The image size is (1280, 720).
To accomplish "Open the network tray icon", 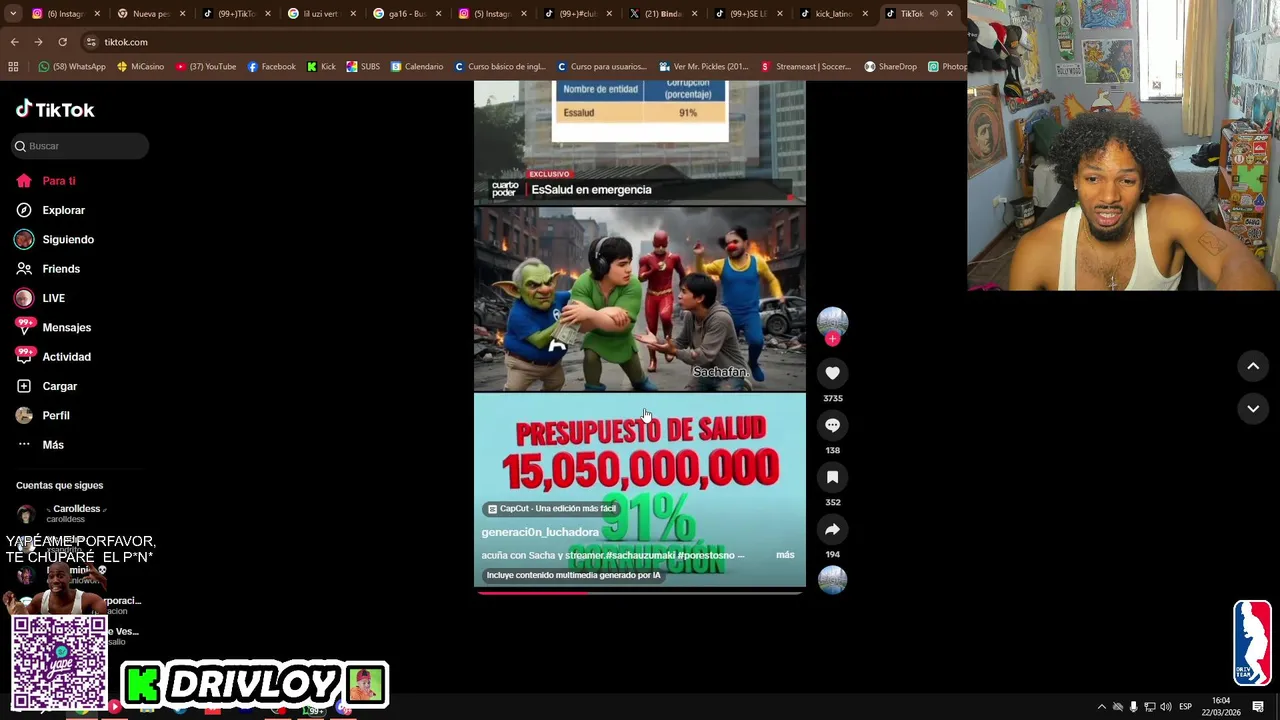I will pos(1150,707).
